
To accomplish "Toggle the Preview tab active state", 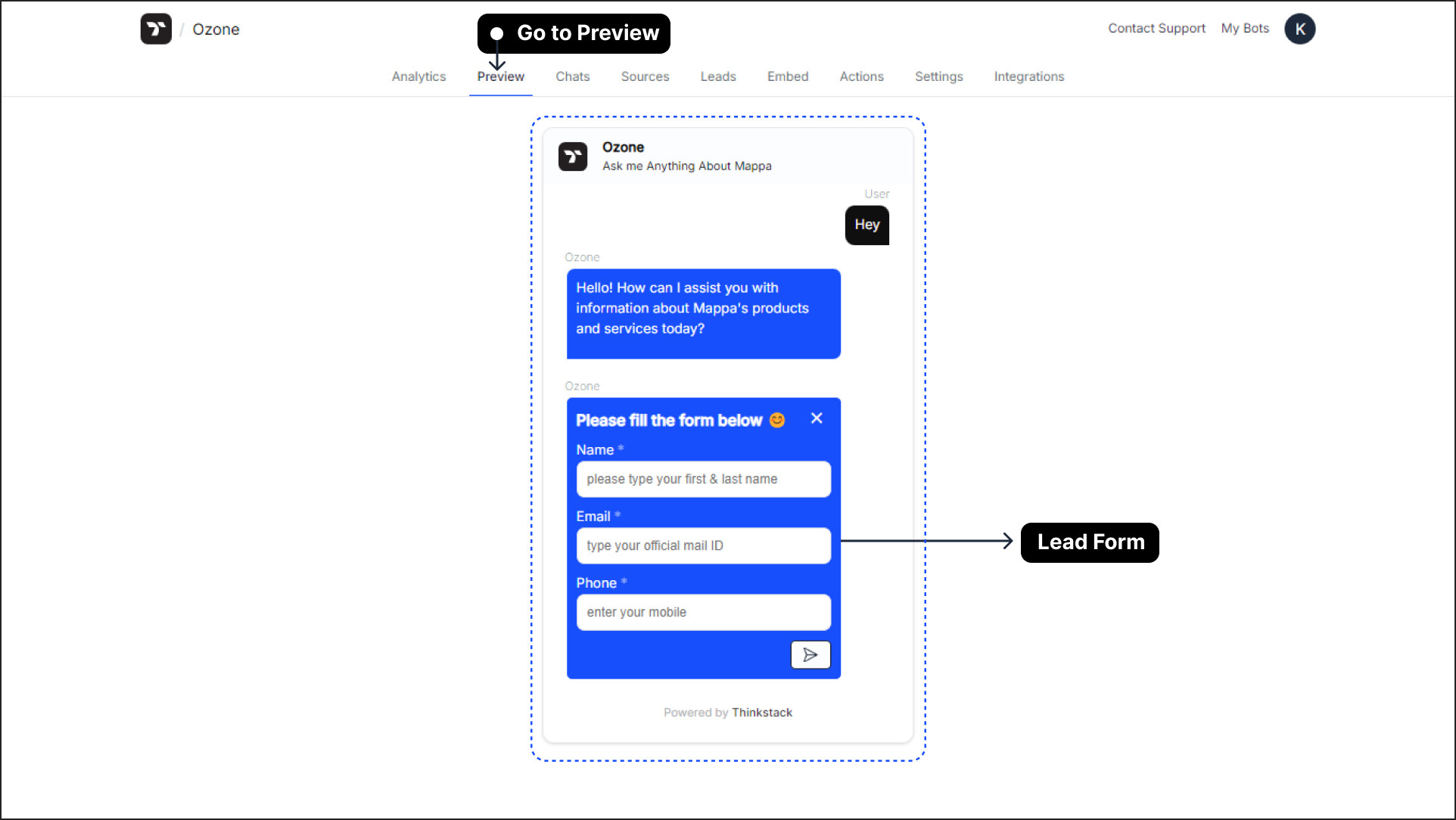I will coord(501,76).
